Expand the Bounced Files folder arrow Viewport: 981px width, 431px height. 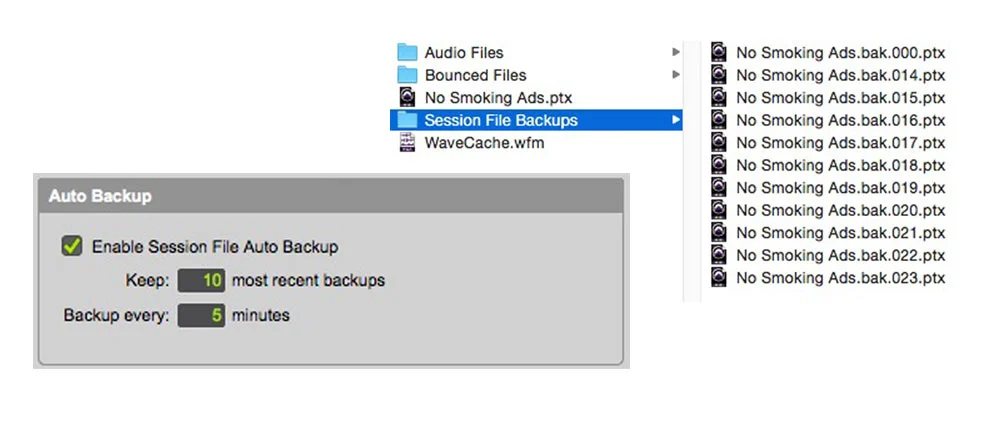click(675, 75)
